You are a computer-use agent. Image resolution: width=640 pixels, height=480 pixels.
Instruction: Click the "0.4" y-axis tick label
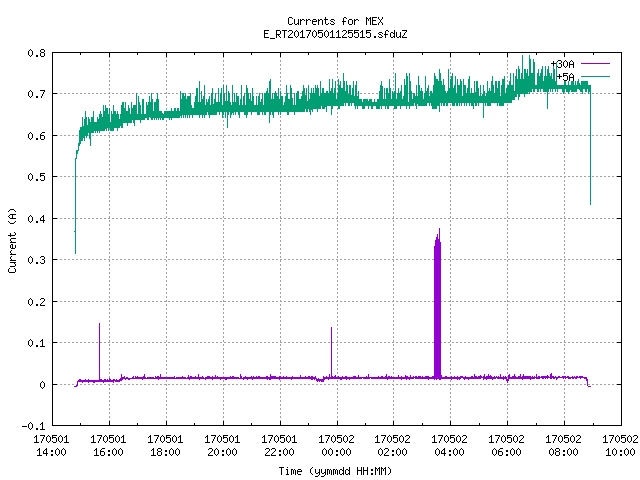coord(36,219)
